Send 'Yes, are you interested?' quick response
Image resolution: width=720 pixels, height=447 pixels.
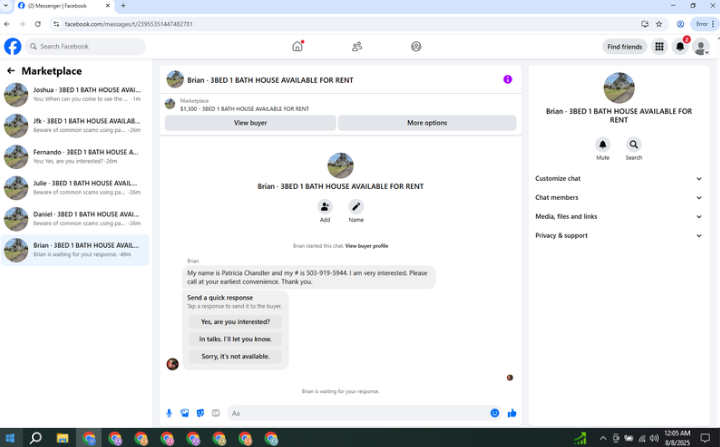click(235, 322)
